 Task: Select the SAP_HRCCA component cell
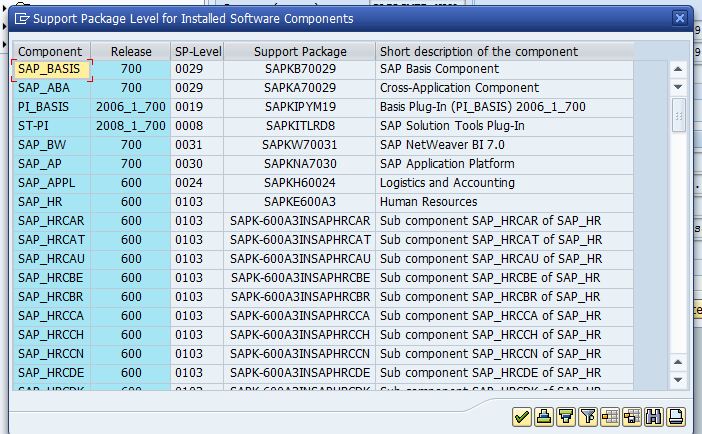coord(51,316)
